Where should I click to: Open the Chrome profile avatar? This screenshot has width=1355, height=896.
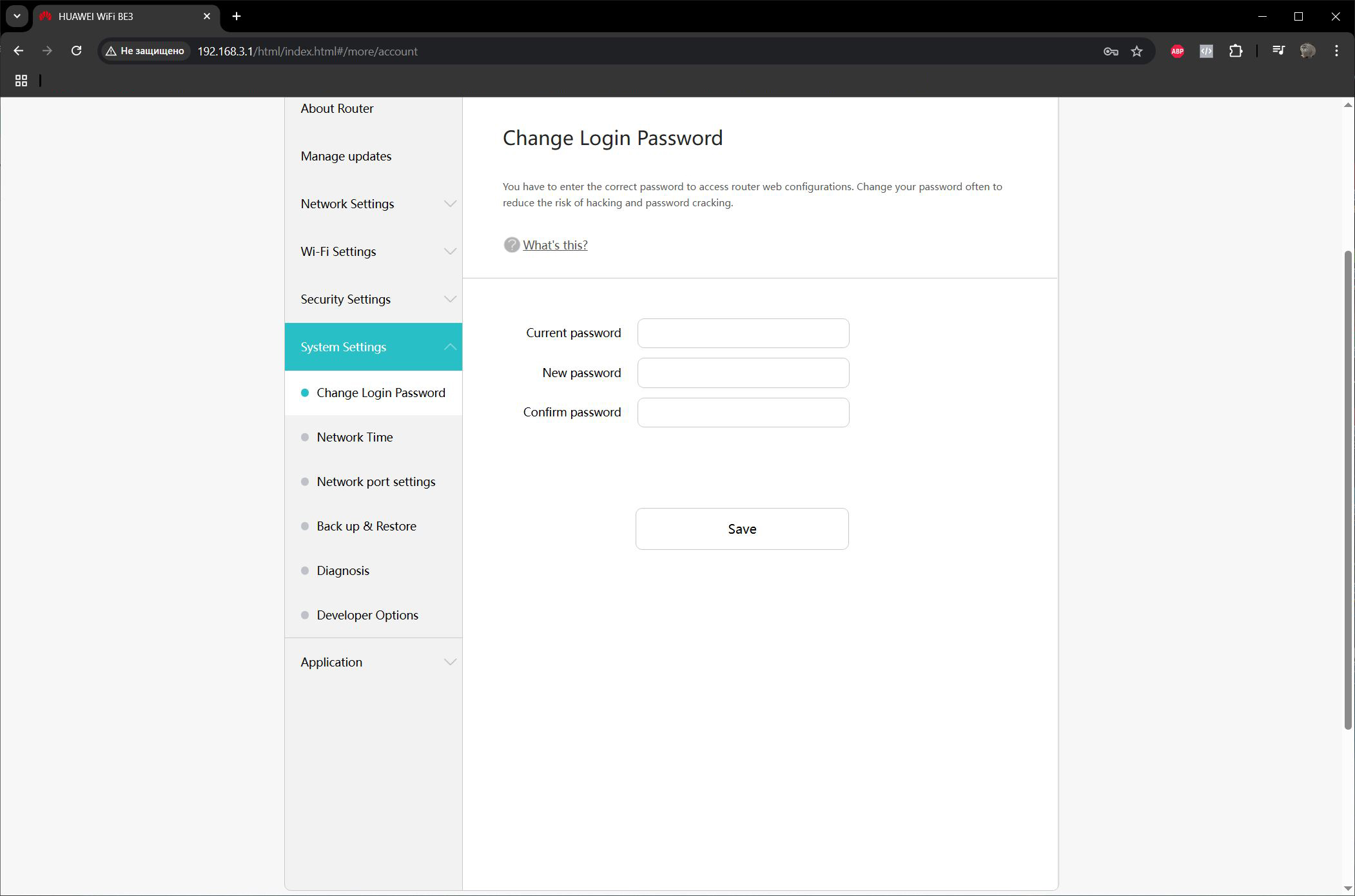[x=1307, y=51]
